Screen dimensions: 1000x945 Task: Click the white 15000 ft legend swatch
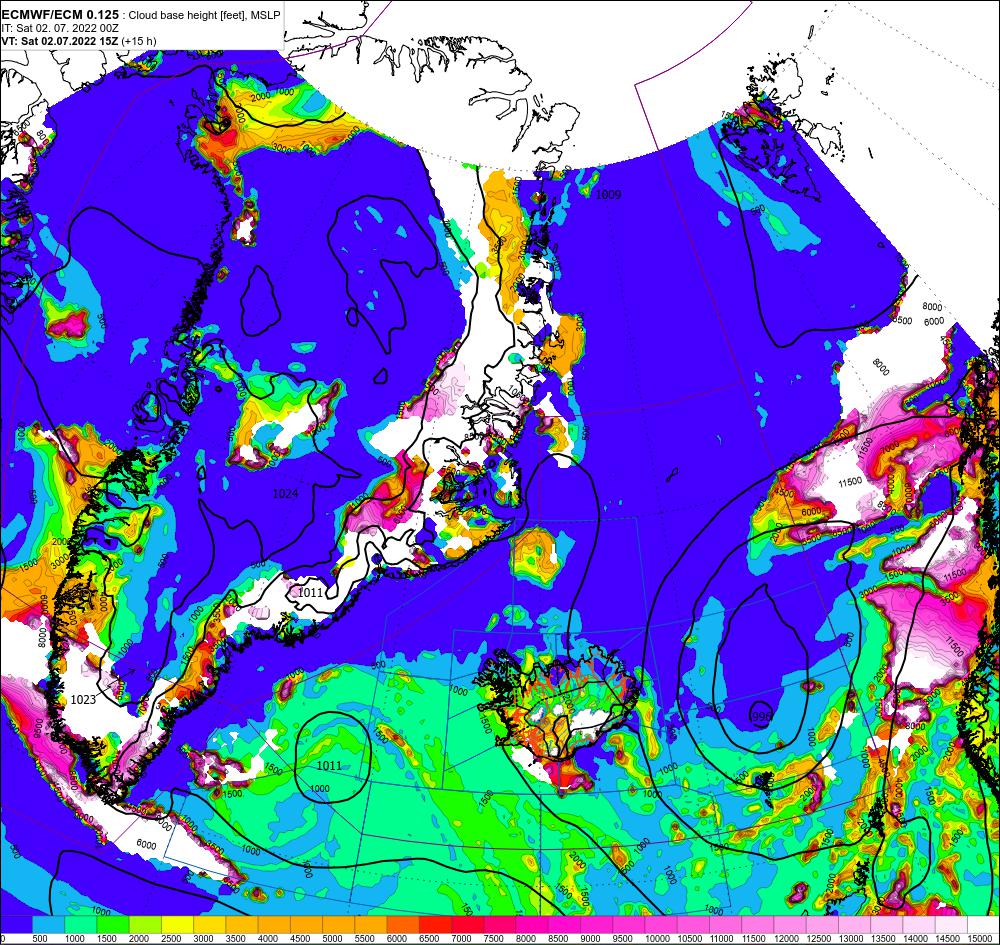983,924
